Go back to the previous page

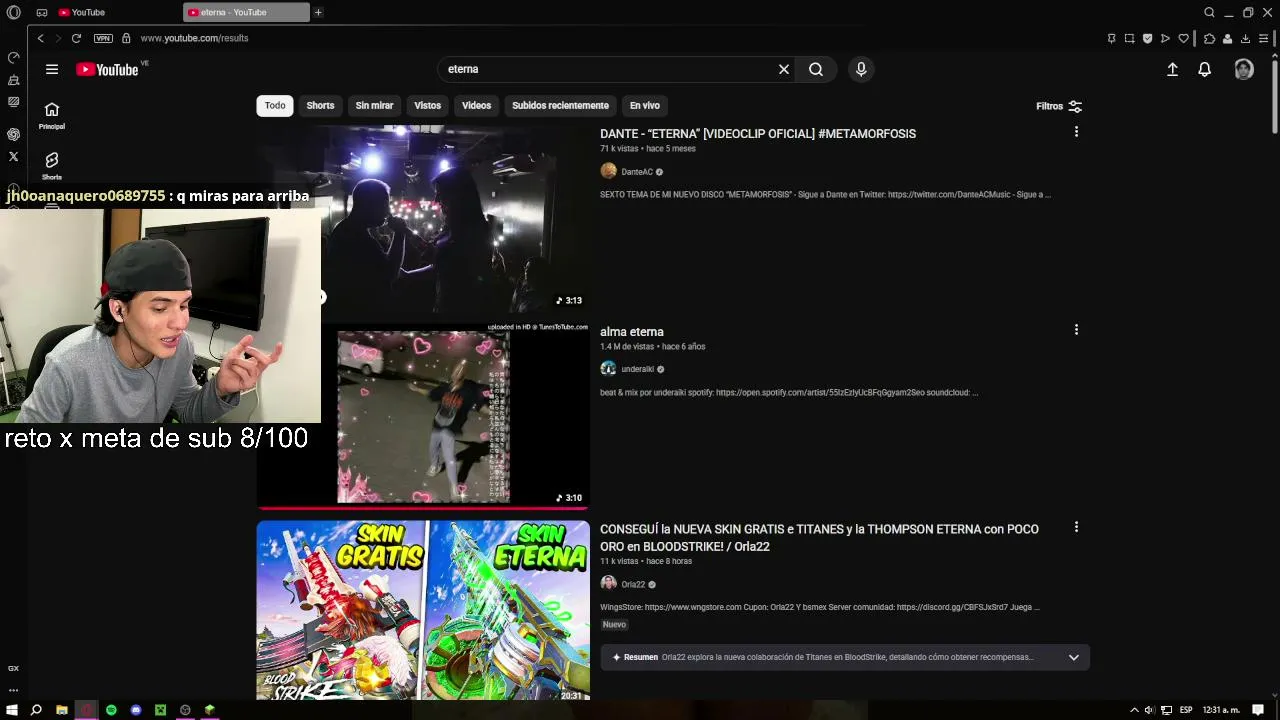(x=40, y=38)
